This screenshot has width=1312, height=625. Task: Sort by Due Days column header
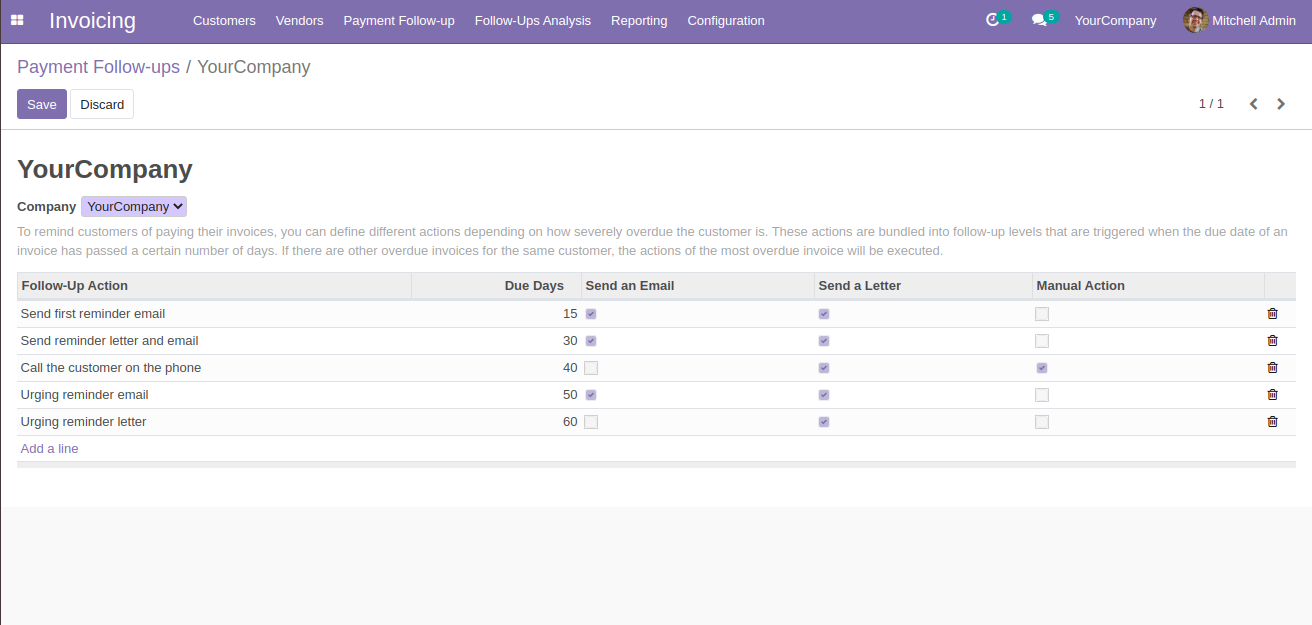[534, 286]
